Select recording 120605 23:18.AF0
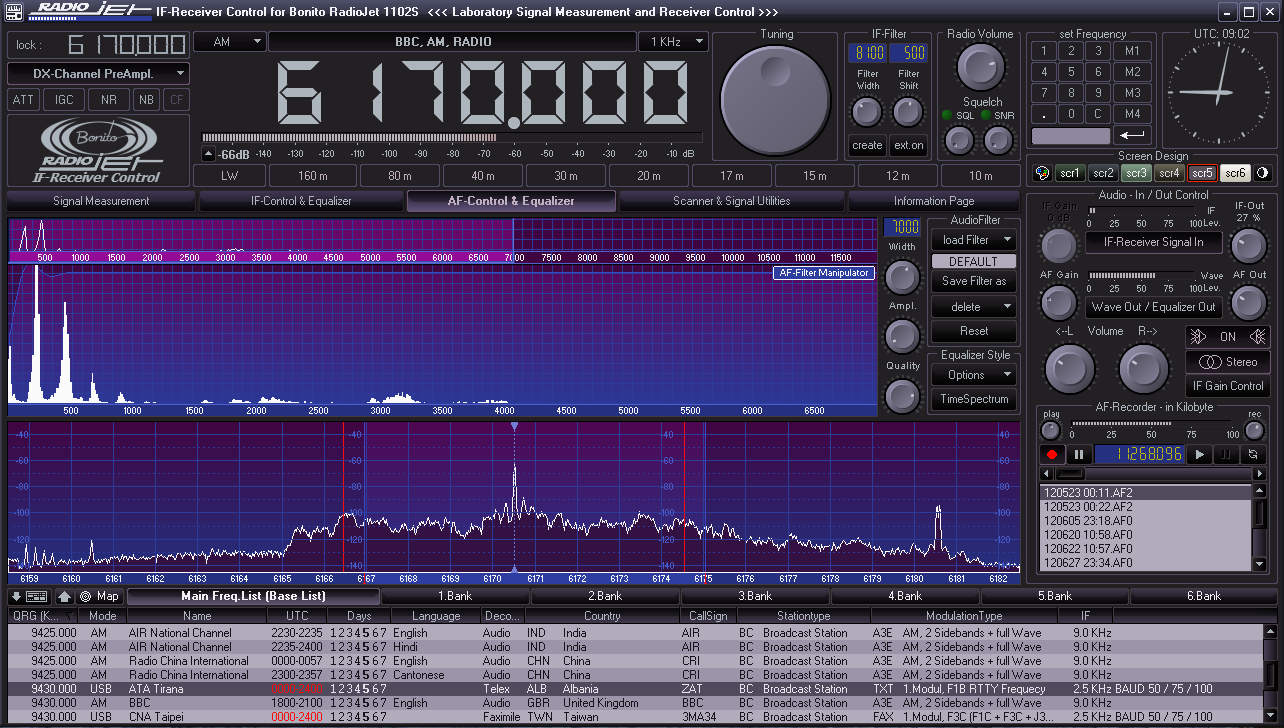The width and height of the screenshot is (1284, 728). [1146, 521]
